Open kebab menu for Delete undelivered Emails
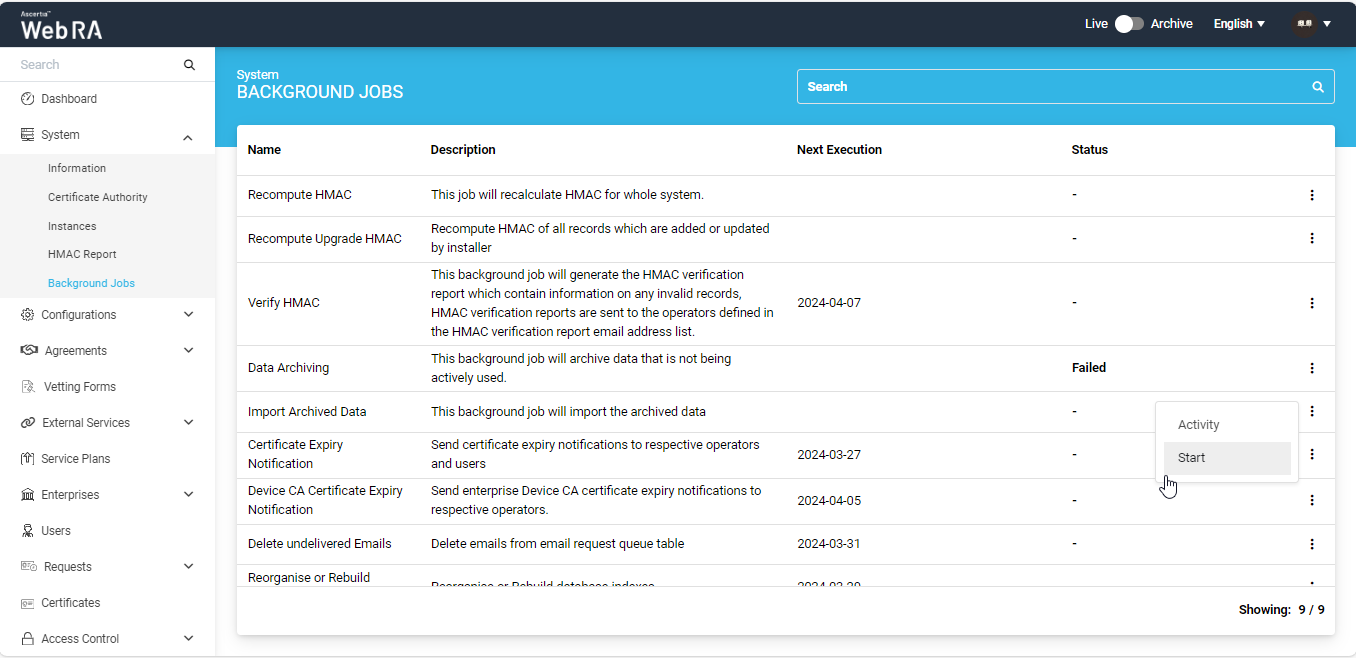1356x658 pixels. pyautogui.click(x=1312, y=544)
